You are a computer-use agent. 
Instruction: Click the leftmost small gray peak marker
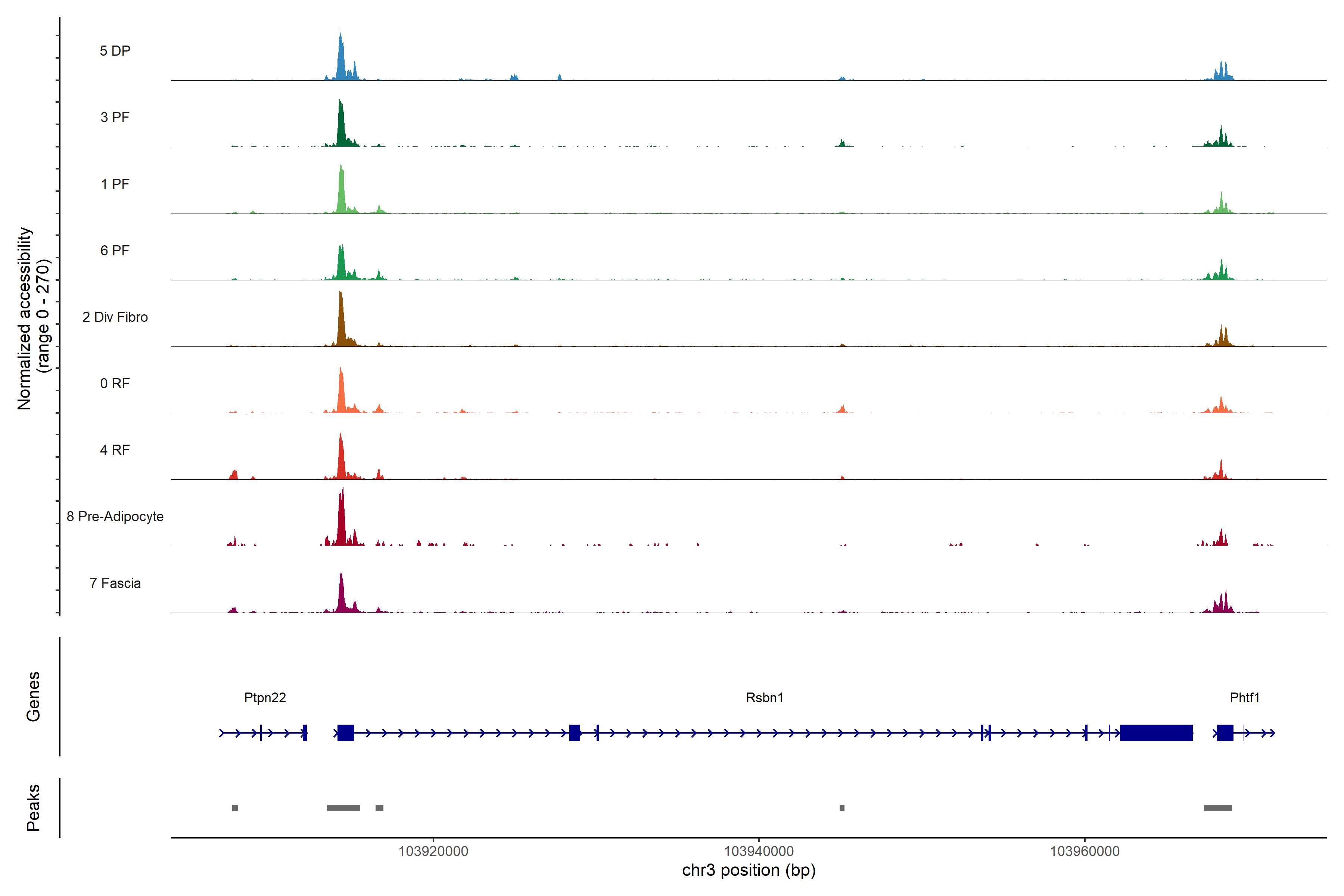coord(235,808)
